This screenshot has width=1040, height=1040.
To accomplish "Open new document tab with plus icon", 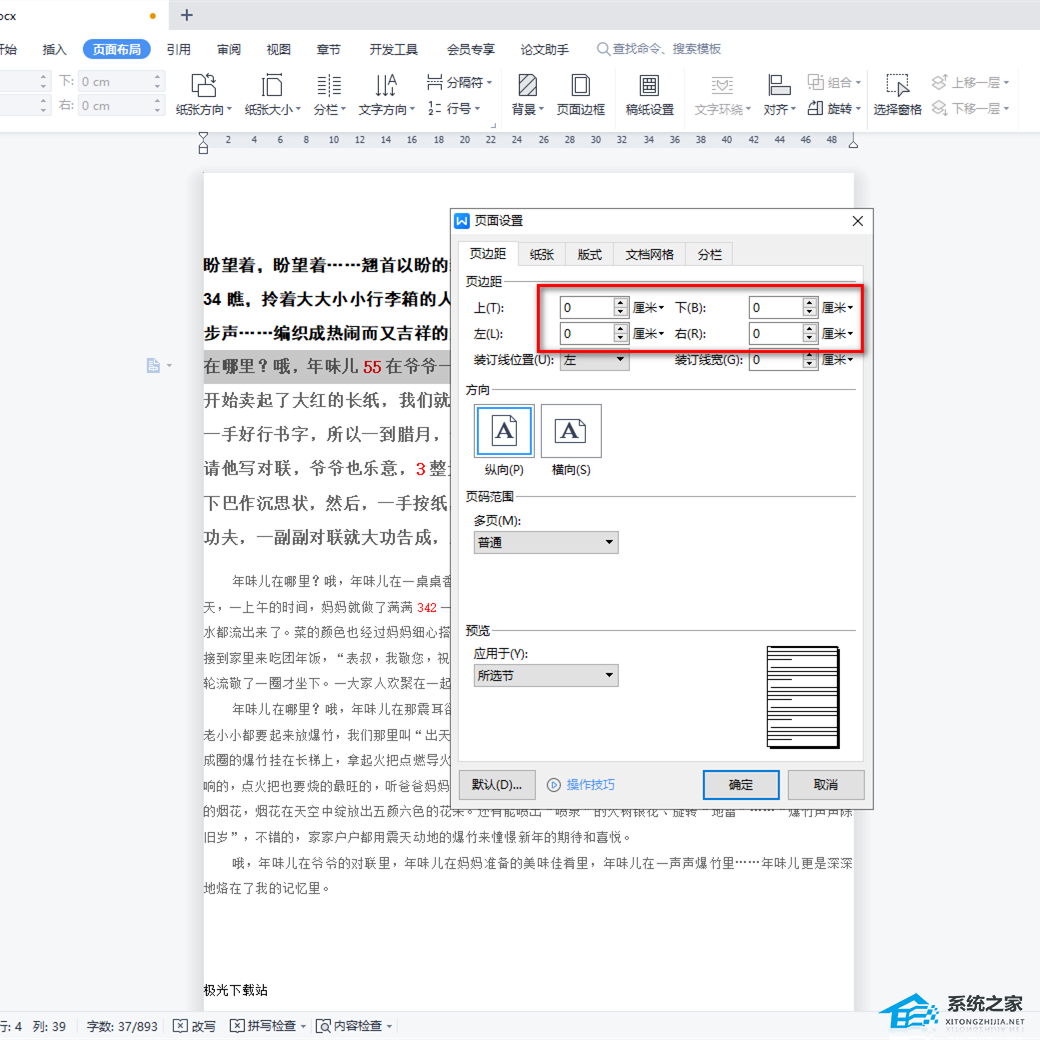I will coord(186,15).
